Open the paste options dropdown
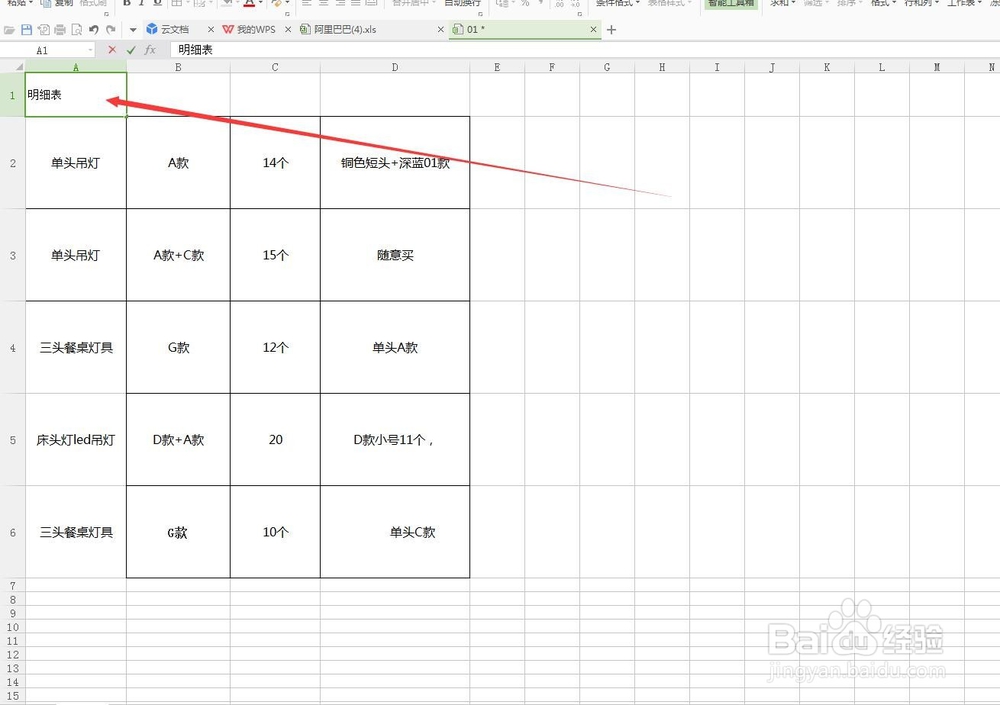This screenshot has width=1000, height=705. pyautogui.click(x=30, y=5)
